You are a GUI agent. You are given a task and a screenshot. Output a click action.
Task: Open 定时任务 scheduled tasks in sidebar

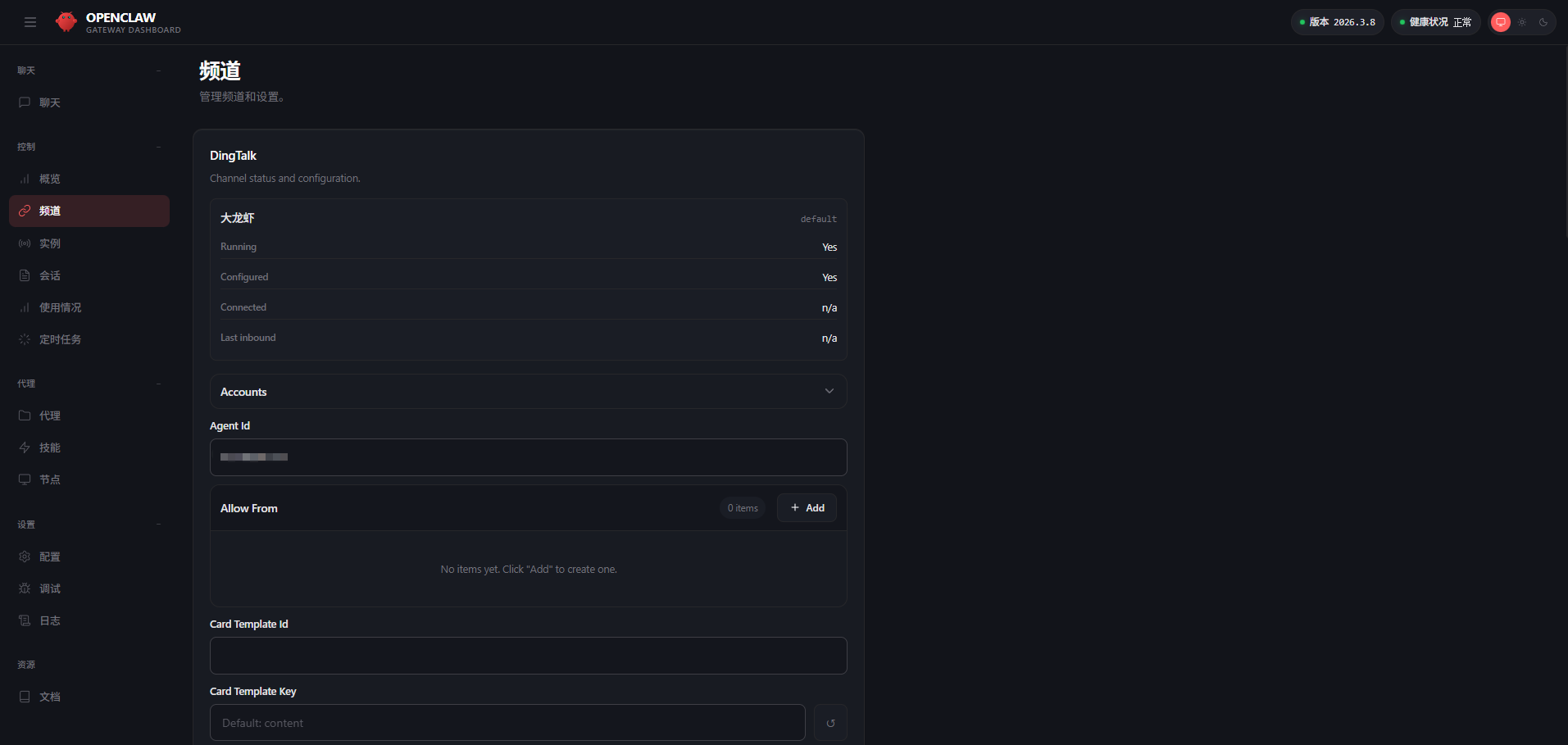coord(89,339)
